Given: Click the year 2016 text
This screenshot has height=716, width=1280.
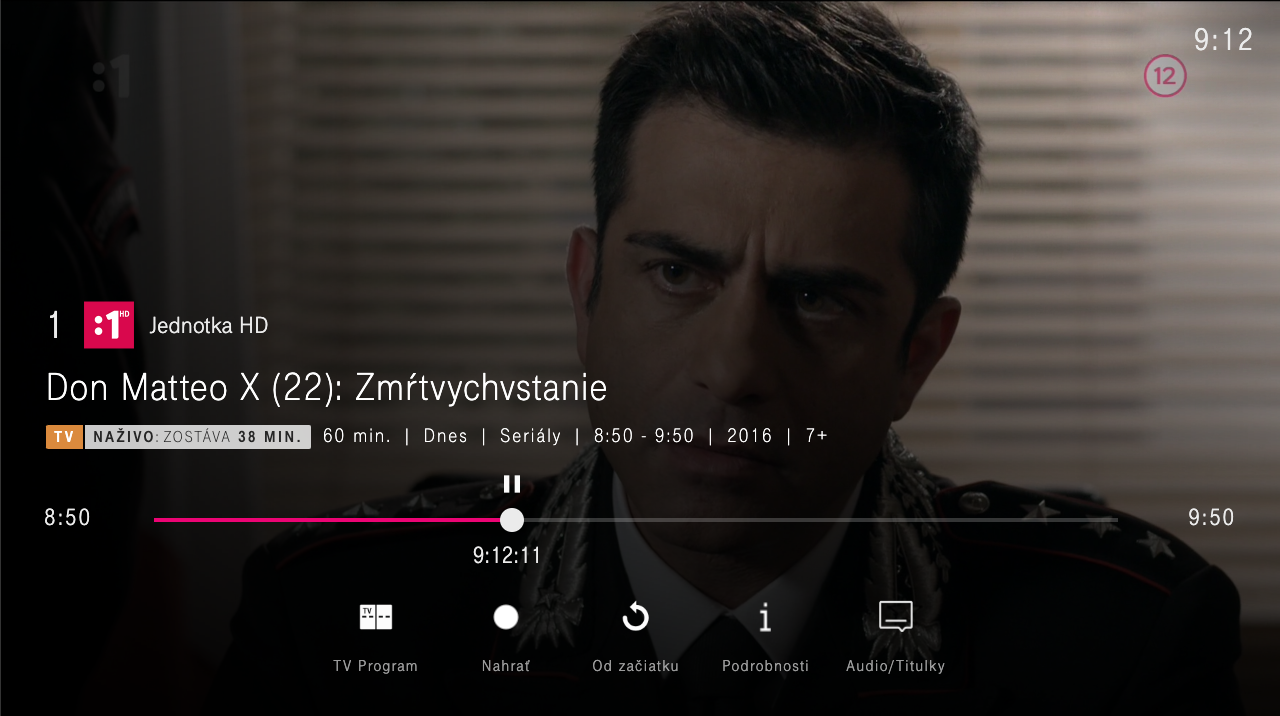Looking at the screenshot, I should [750, 437].
